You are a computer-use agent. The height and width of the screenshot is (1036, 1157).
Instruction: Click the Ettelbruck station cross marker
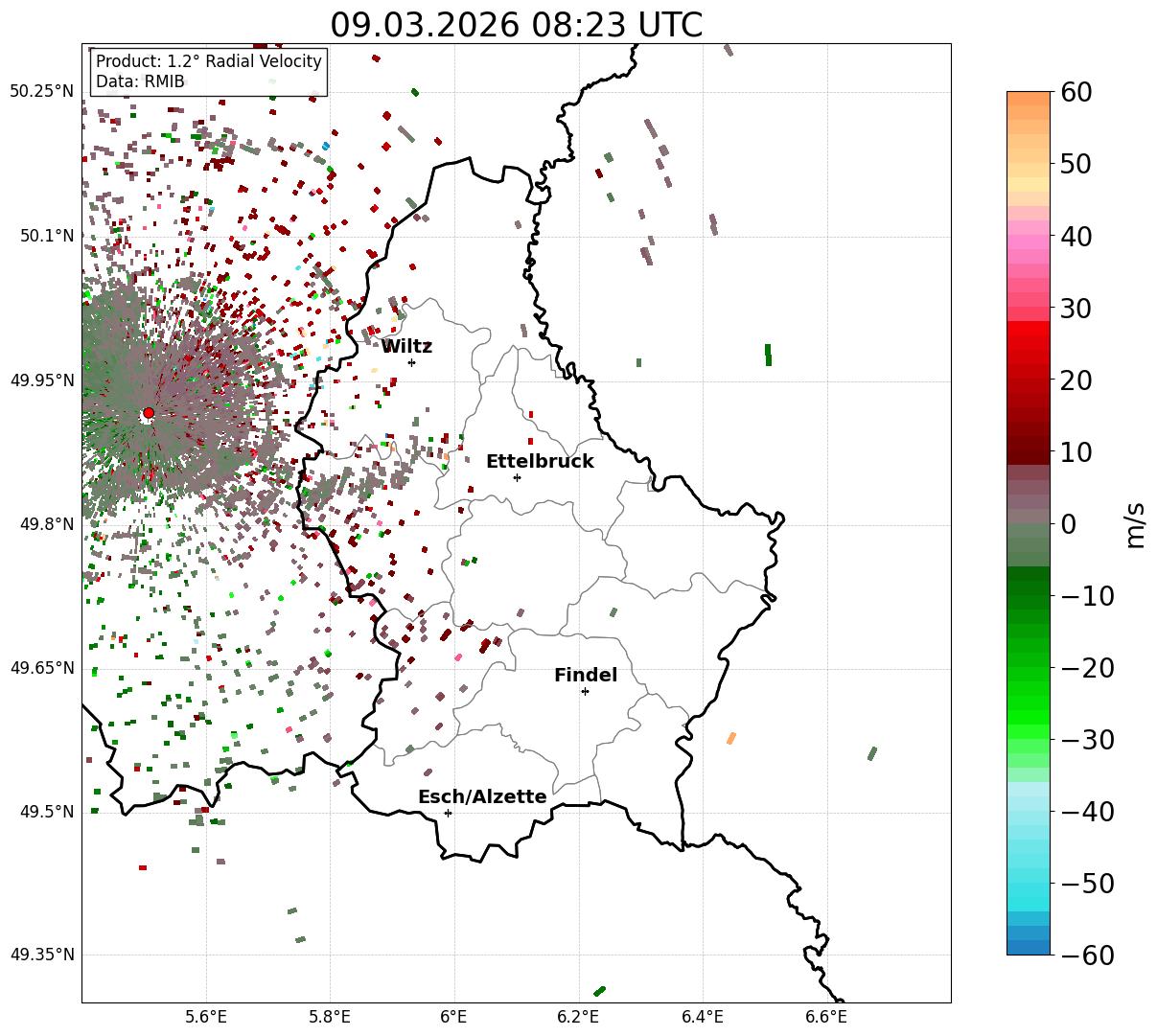click(x=517, y=477)
